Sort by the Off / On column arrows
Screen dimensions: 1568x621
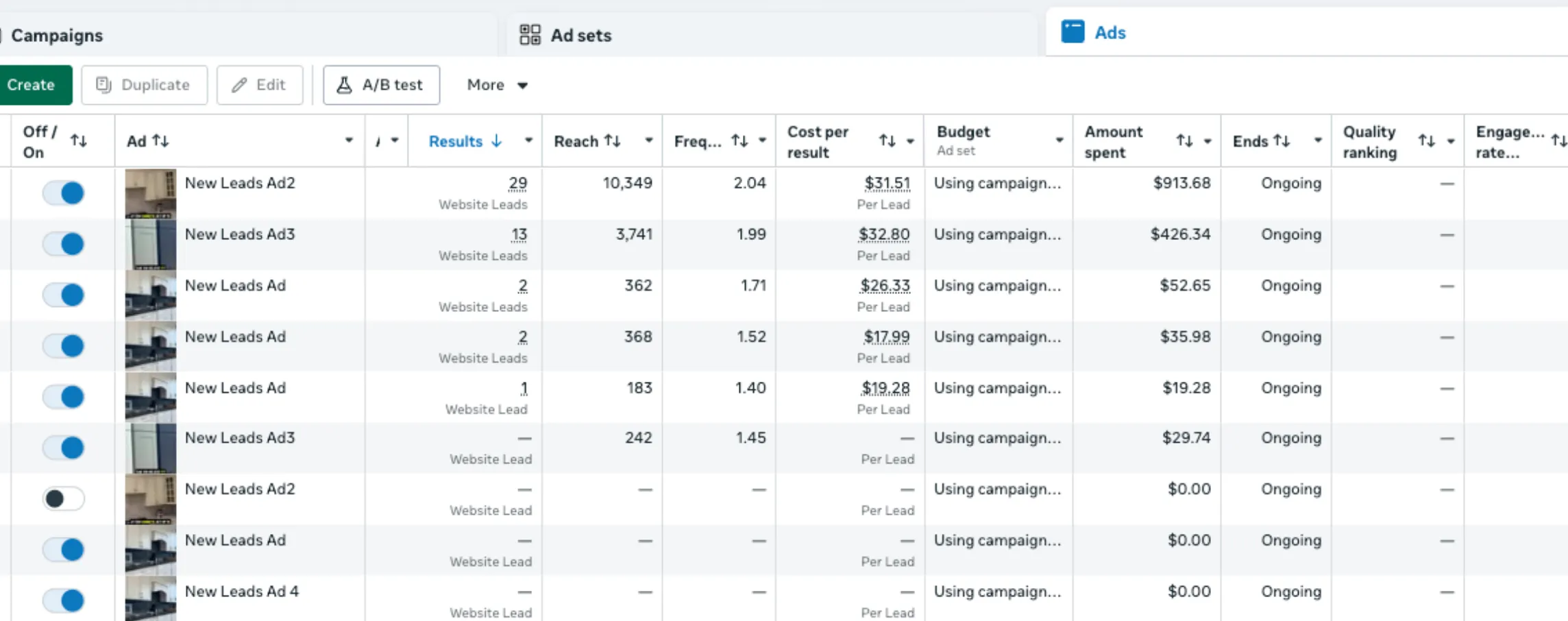[x=79, y=141]
